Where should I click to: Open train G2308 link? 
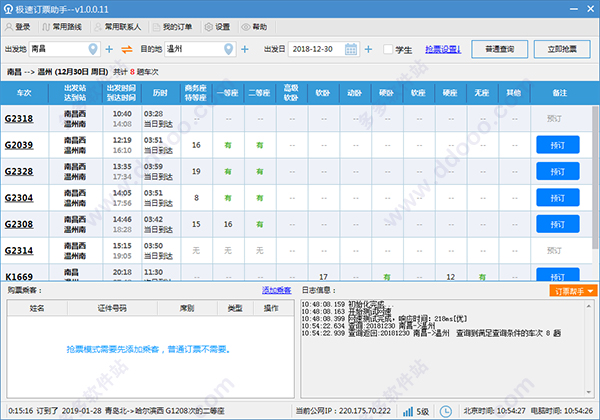[x=19, y=224]
